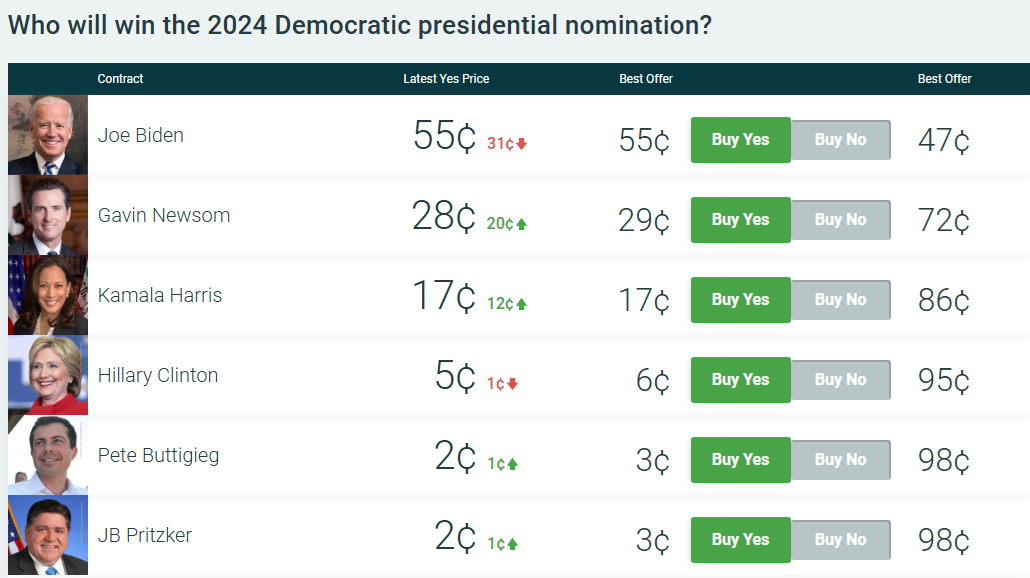
Task: Select Buy No for Gavin Newsom
Action: click(x=841, y=220)
